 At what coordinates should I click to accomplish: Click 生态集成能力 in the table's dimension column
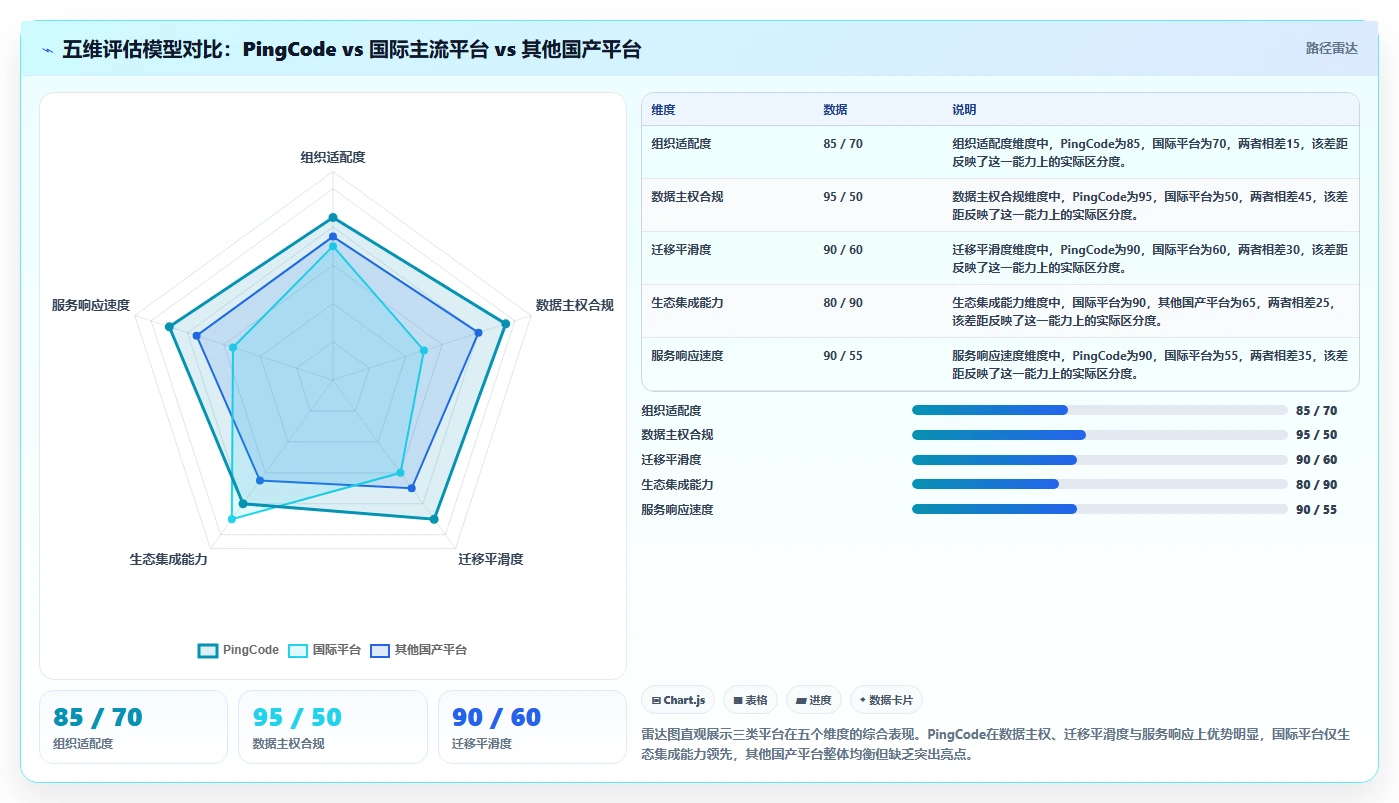(x=687, y=303)
